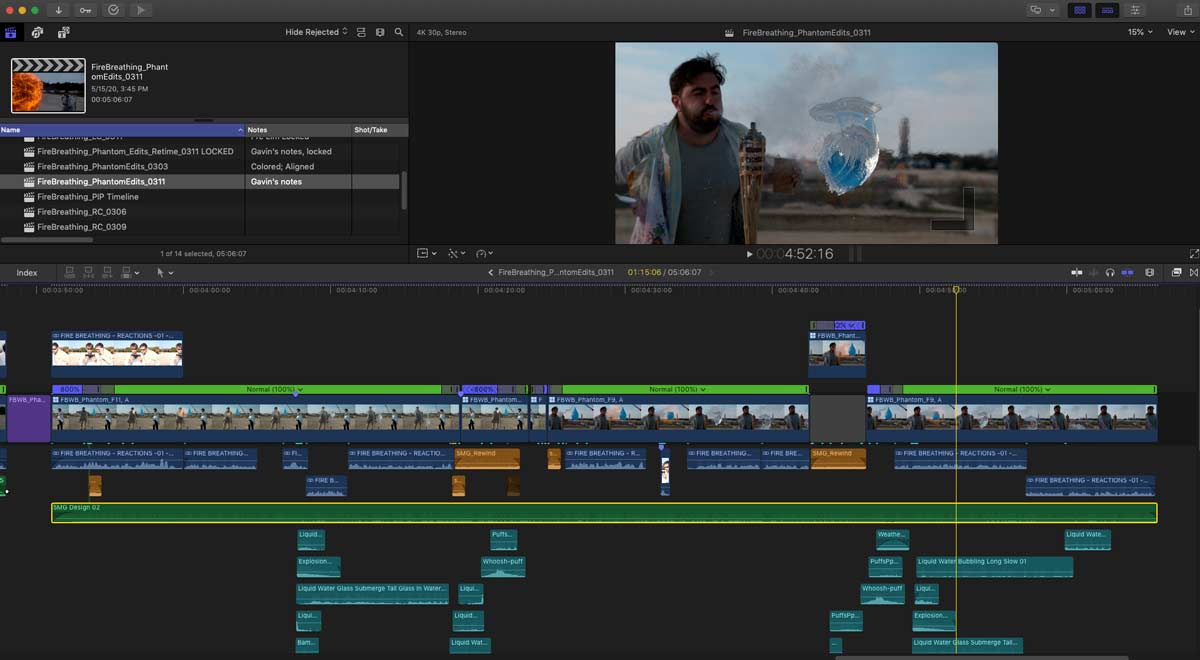Image resolution: width=1200 pixels, height=660 pixels.
Task: Toggle video and audio skimming button
Action: pos(1077,272)
